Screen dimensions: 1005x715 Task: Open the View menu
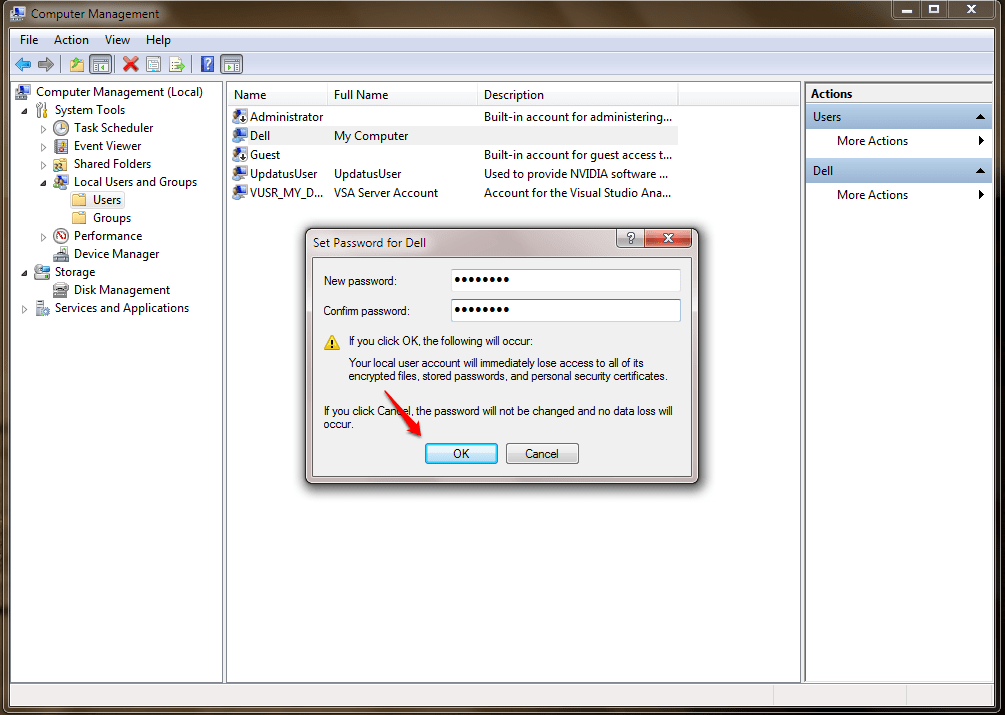[x=117, y=40]
